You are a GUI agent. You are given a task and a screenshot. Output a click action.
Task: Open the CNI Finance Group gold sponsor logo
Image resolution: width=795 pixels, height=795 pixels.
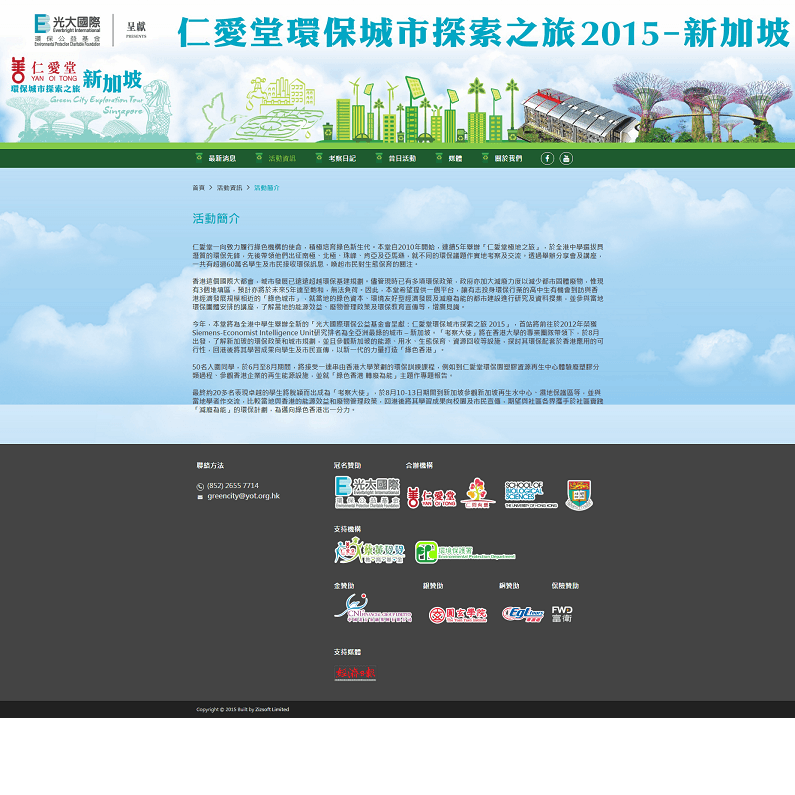pos(373,608)
